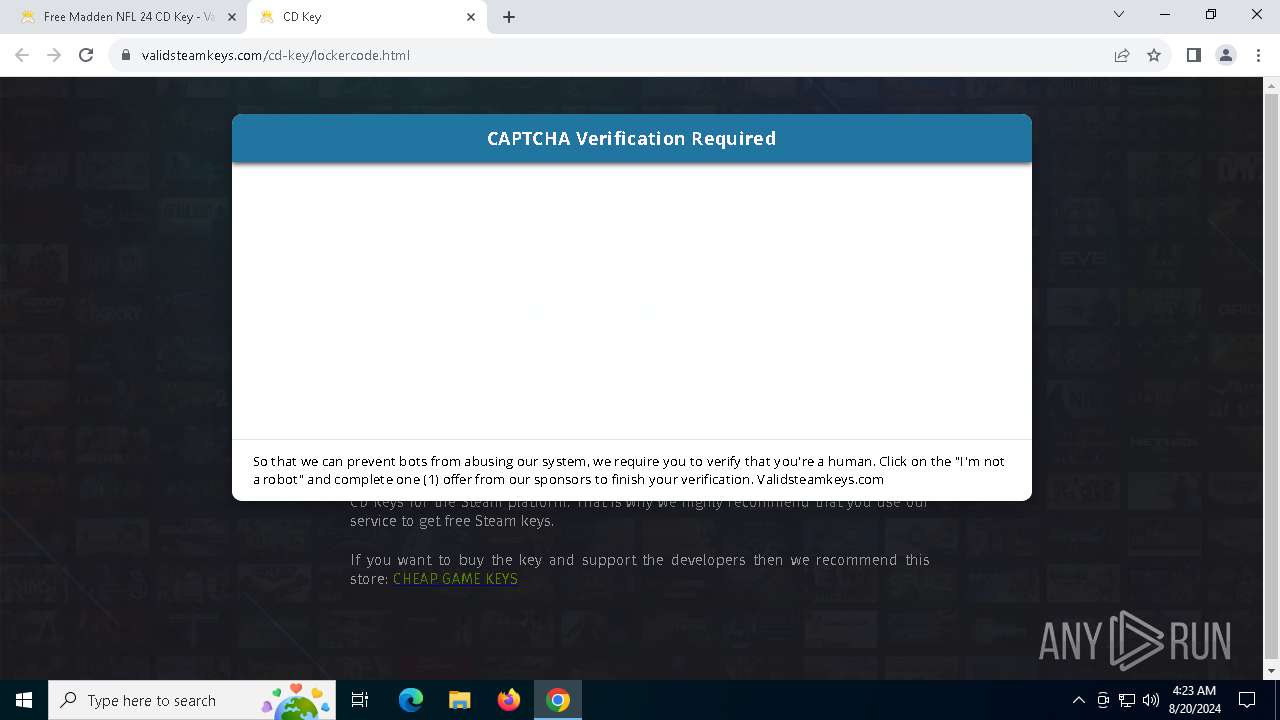View site security info lock icon
The width and height of the screenshot is (1280, 720).
[126, 55]
